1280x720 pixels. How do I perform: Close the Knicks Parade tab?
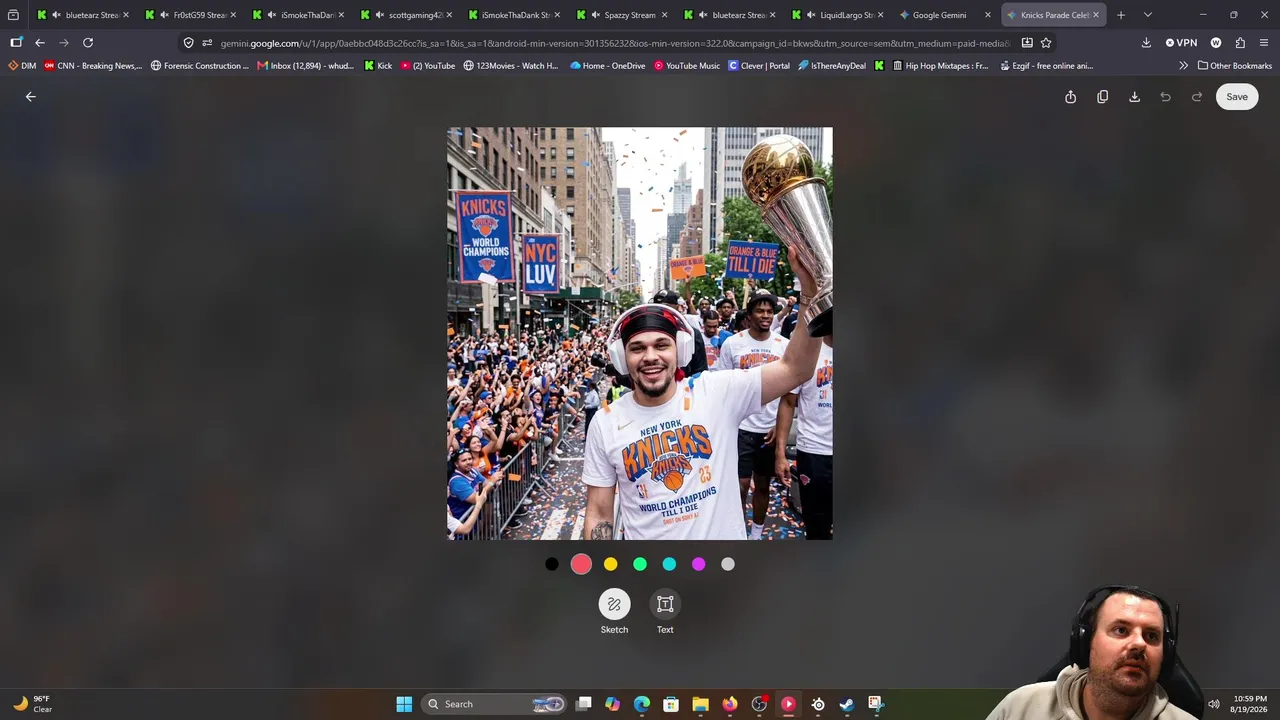[x=1096, y=15]
